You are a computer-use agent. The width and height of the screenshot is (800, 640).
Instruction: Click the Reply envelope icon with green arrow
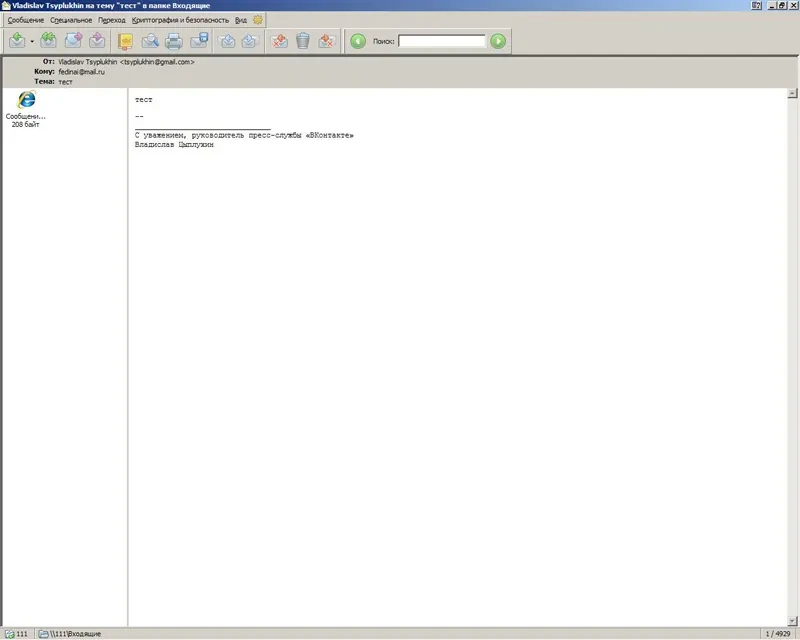17,41
